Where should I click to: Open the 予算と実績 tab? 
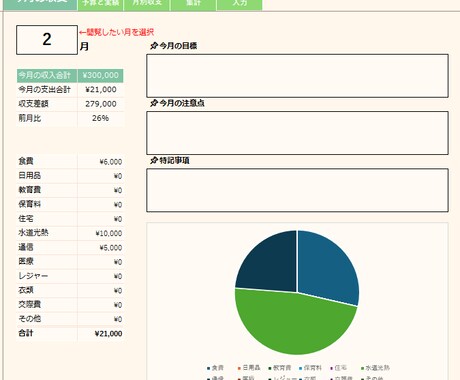tap(101, 4)
